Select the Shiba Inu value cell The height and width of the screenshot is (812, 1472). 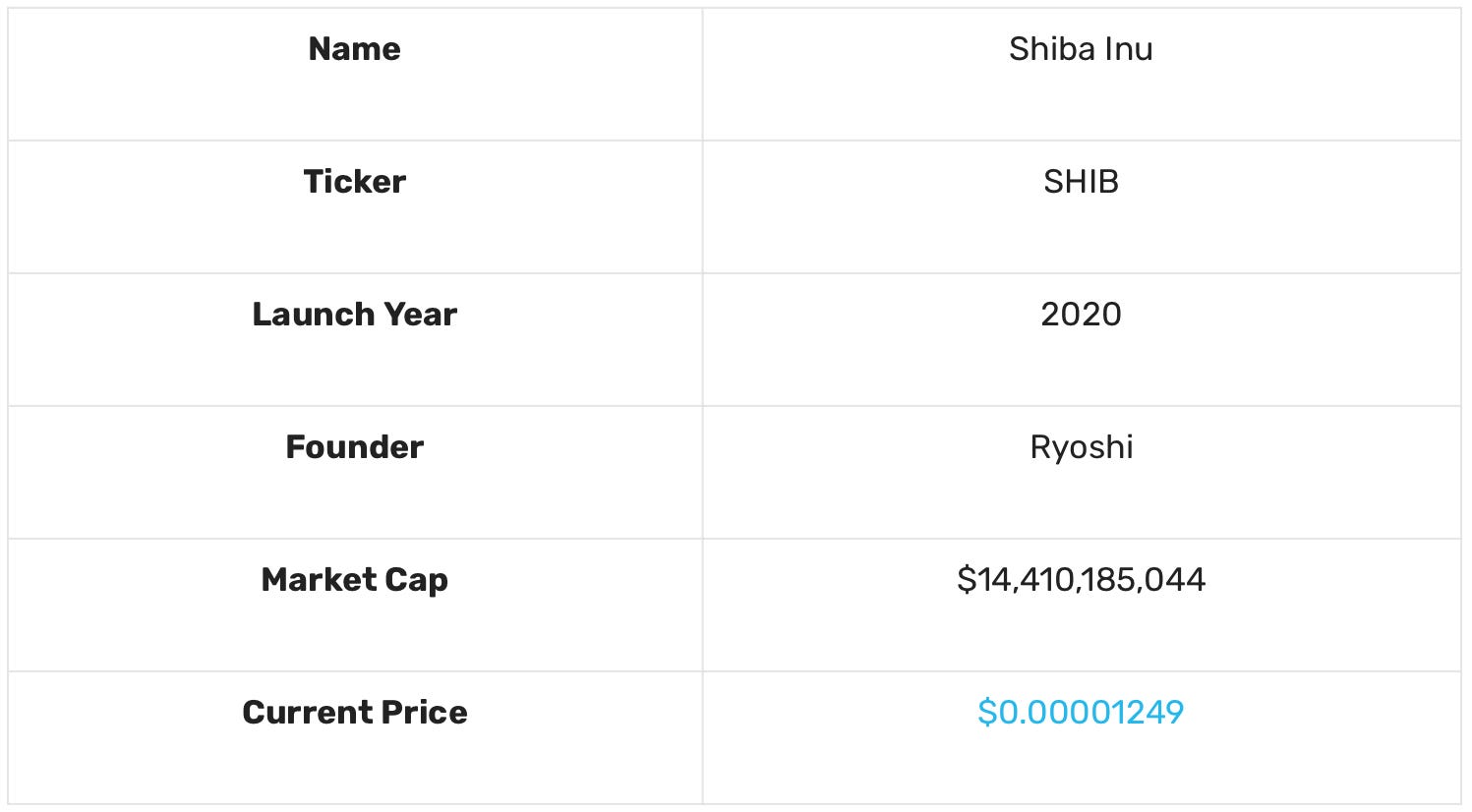[1082, 74]
